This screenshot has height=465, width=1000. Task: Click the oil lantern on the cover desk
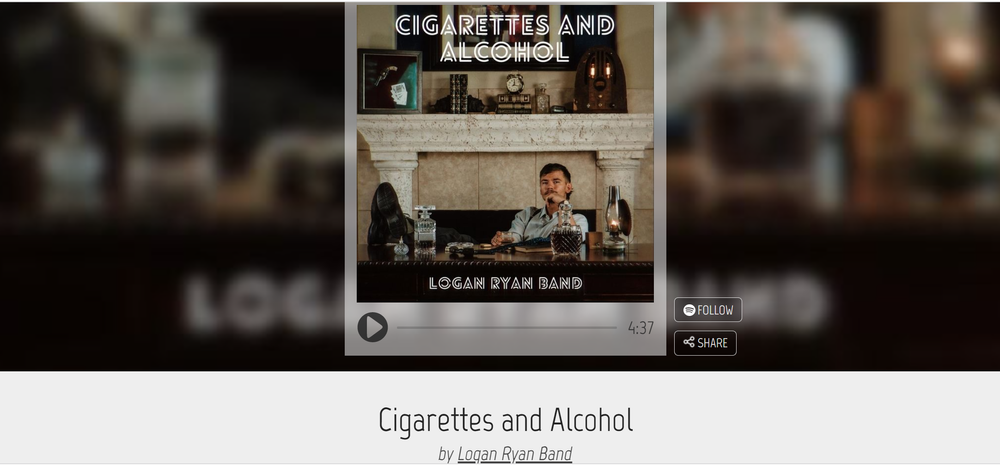615,217
